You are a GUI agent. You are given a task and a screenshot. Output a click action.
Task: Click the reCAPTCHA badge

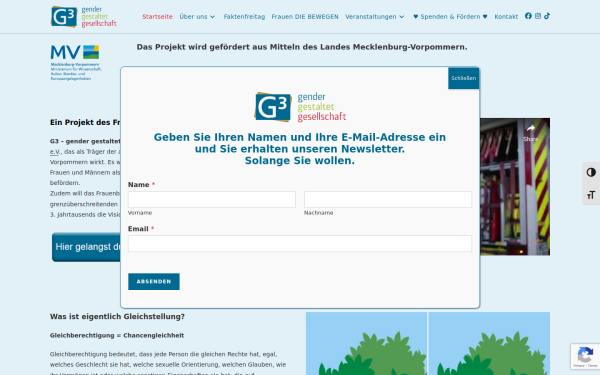pyautogui.click(x=585, y=356)
